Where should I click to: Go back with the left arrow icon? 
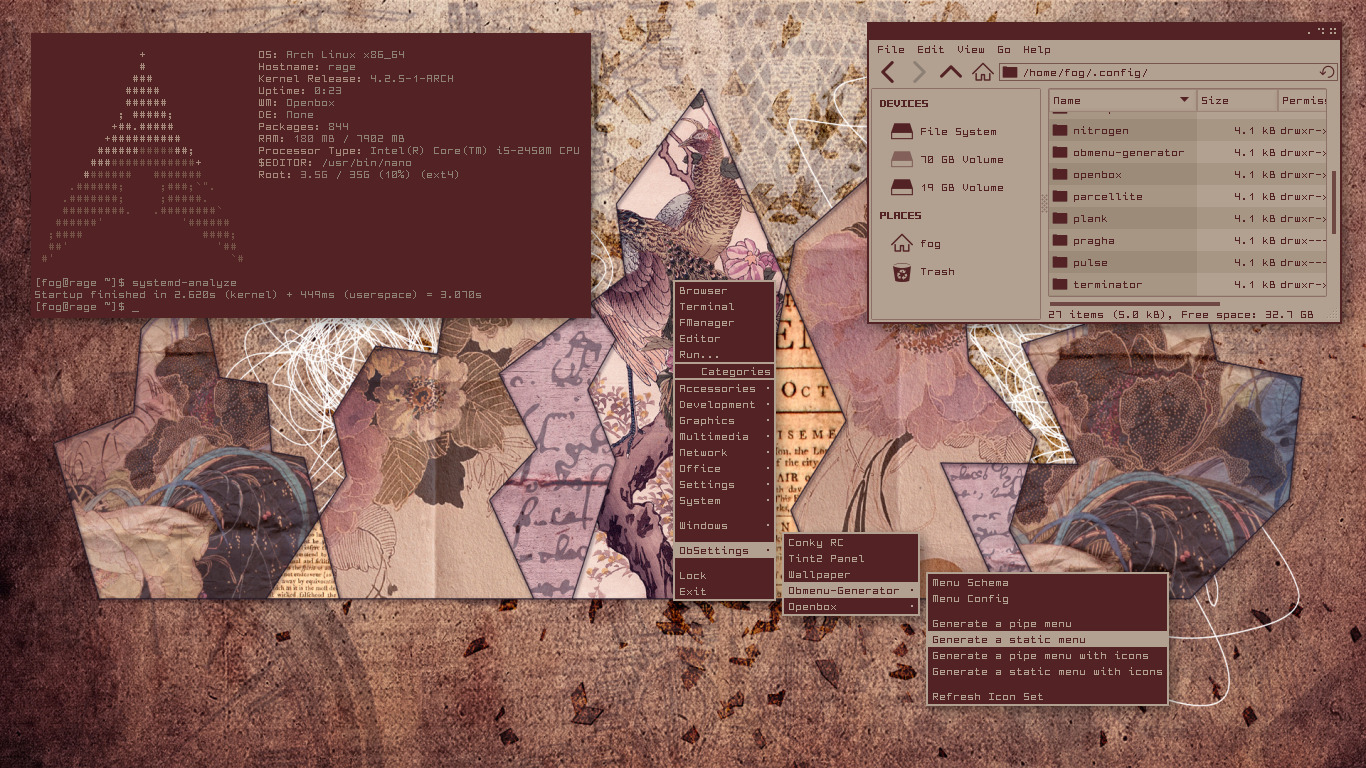coord(888,72)
